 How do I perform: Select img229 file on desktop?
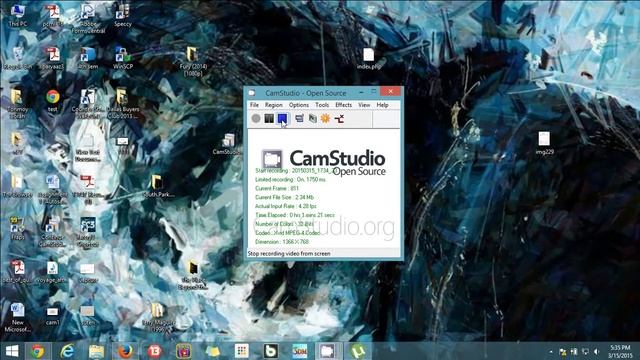[544, 143]
